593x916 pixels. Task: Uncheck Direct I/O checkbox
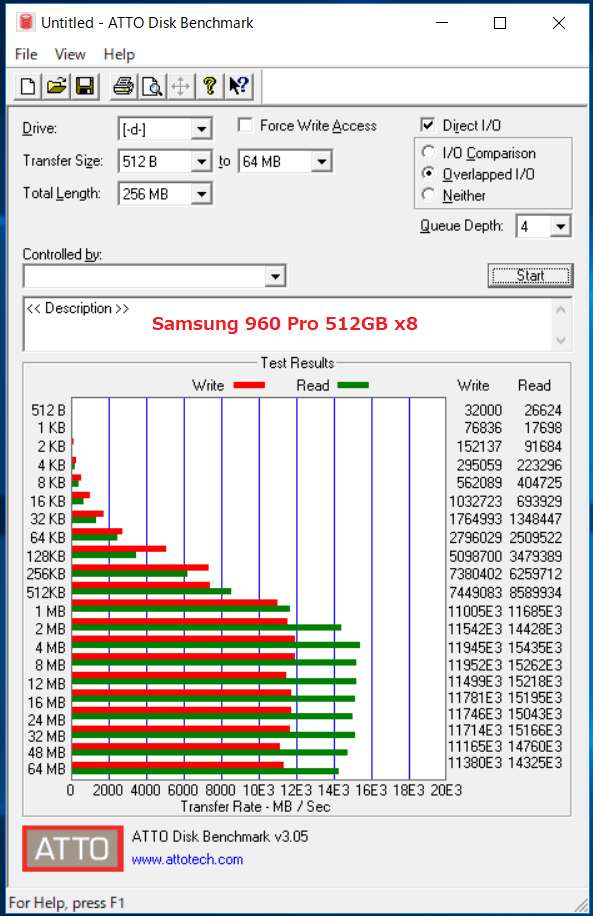point(428,125)
